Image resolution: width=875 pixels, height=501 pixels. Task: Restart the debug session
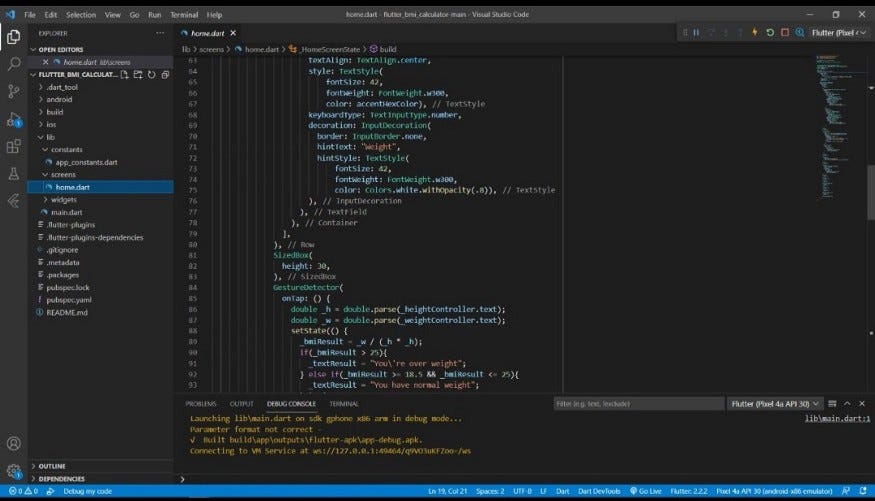(x=770, y=33)
